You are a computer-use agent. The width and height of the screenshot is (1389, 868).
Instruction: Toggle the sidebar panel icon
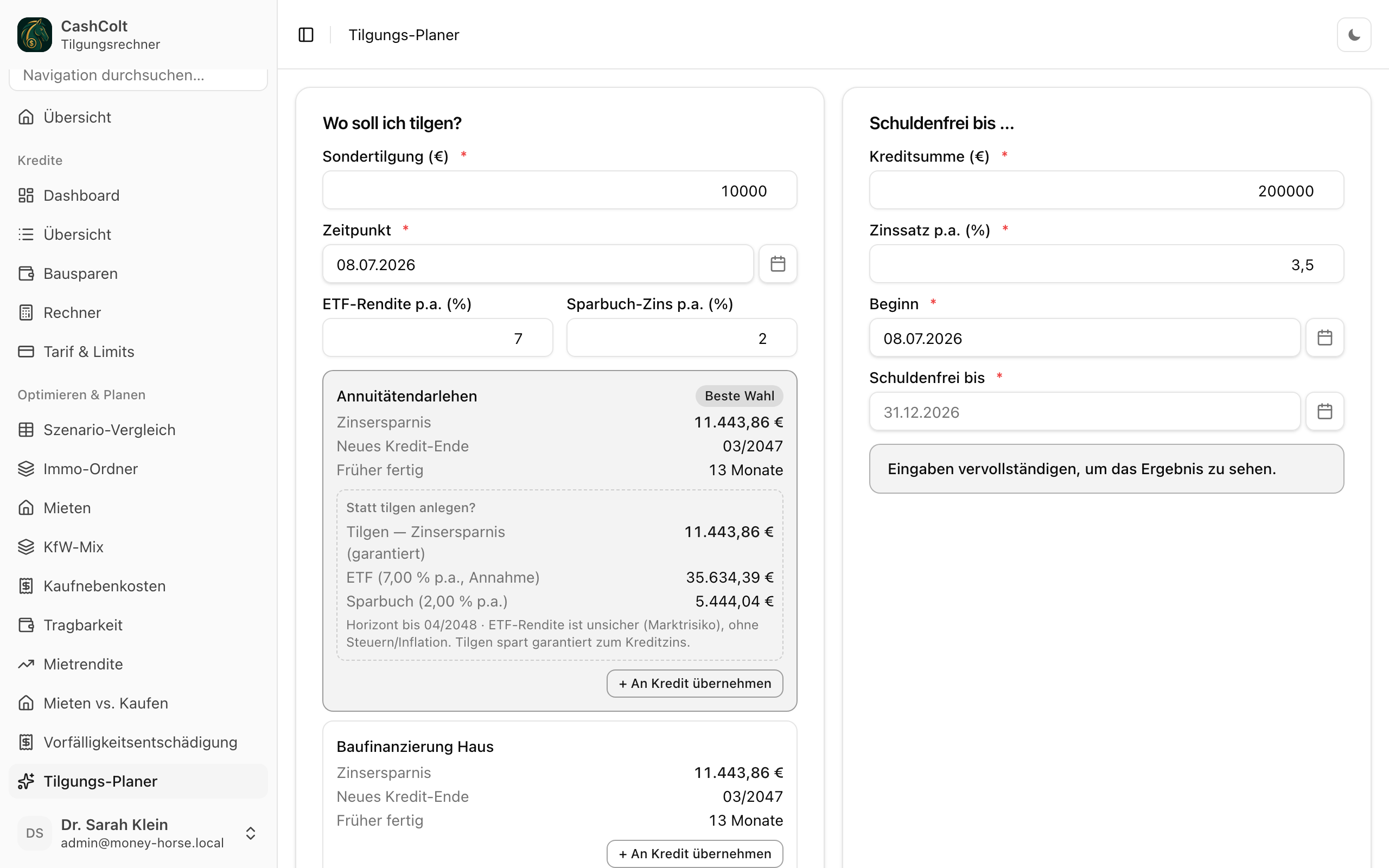(306, 35)
